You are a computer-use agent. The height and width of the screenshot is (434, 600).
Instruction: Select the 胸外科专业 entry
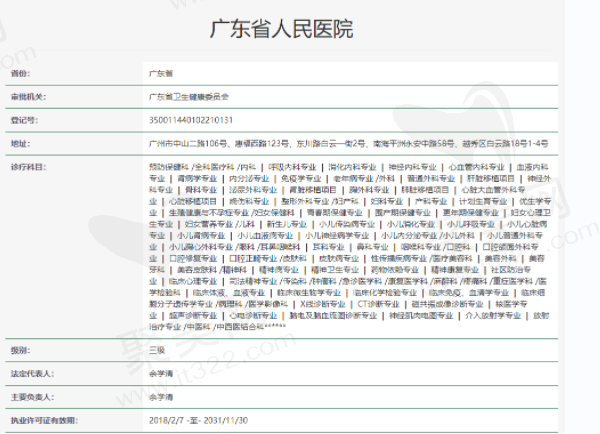point(369,190)
